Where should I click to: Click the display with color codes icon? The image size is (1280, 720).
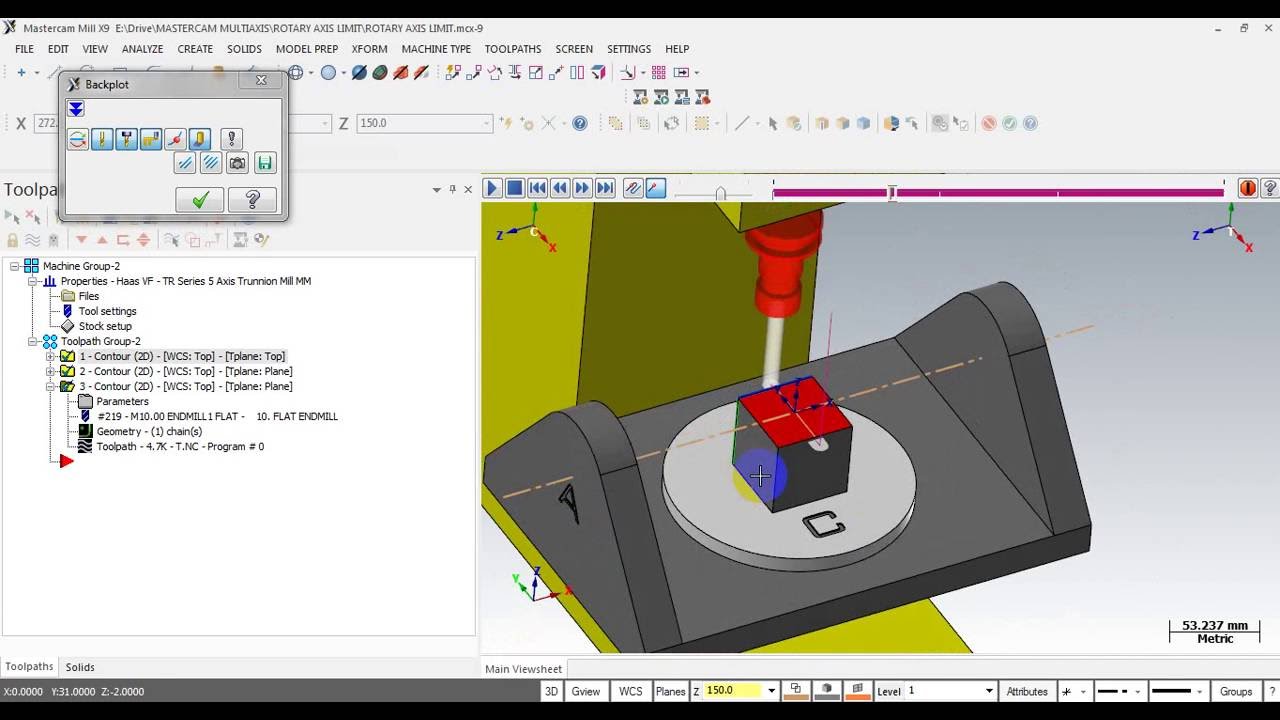point(78,139)
